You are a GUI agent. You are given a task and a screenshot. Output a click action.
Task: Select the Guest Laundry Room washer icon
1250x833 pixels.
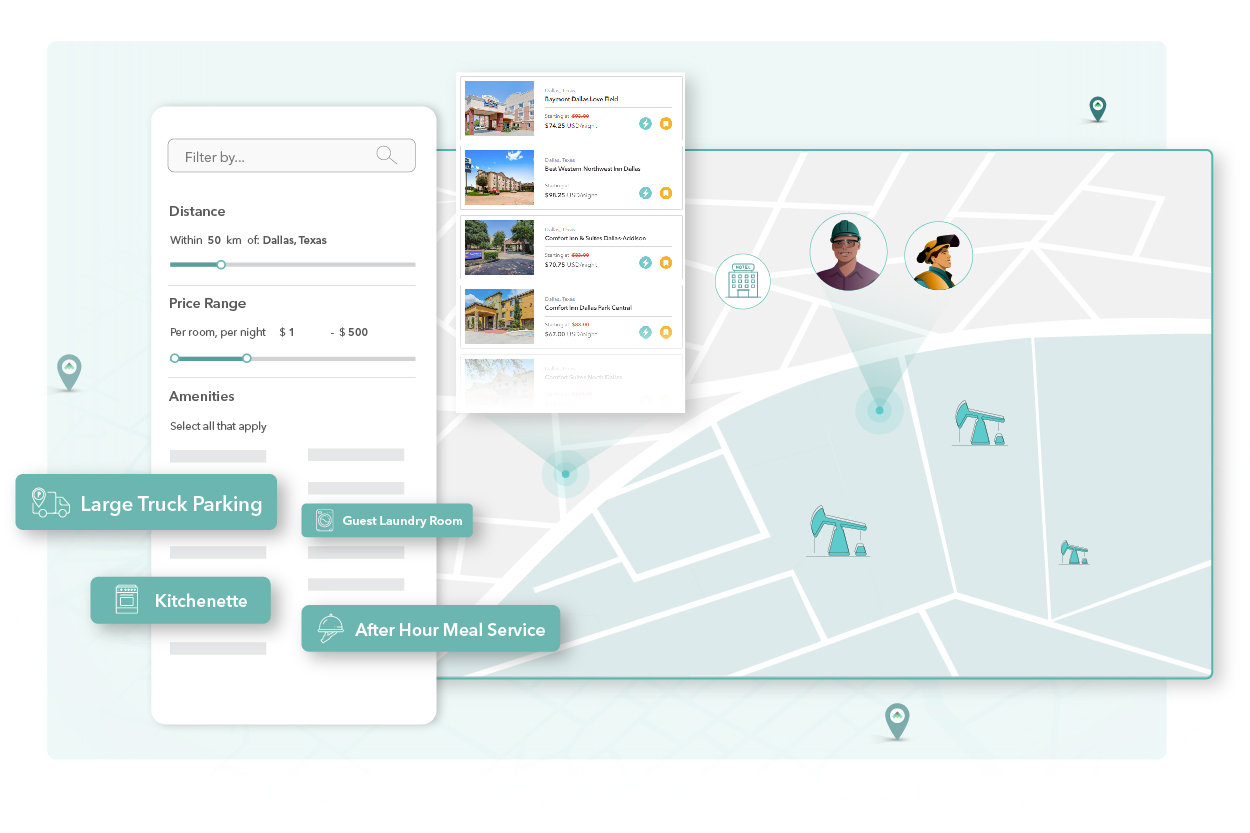[x=324, y=520]
